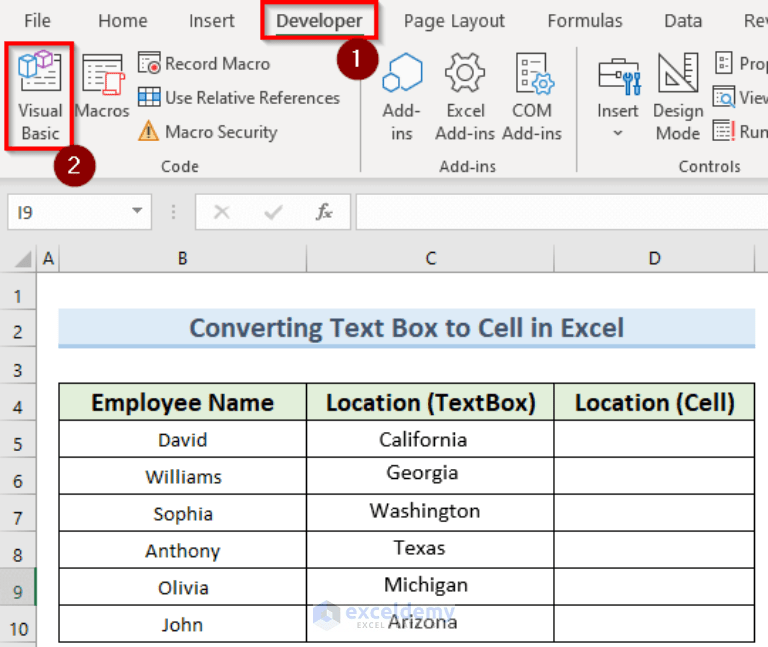Expand the Name Box dropdown arrow
This screenshot has height=647, width=768.
tap(137, 211)
